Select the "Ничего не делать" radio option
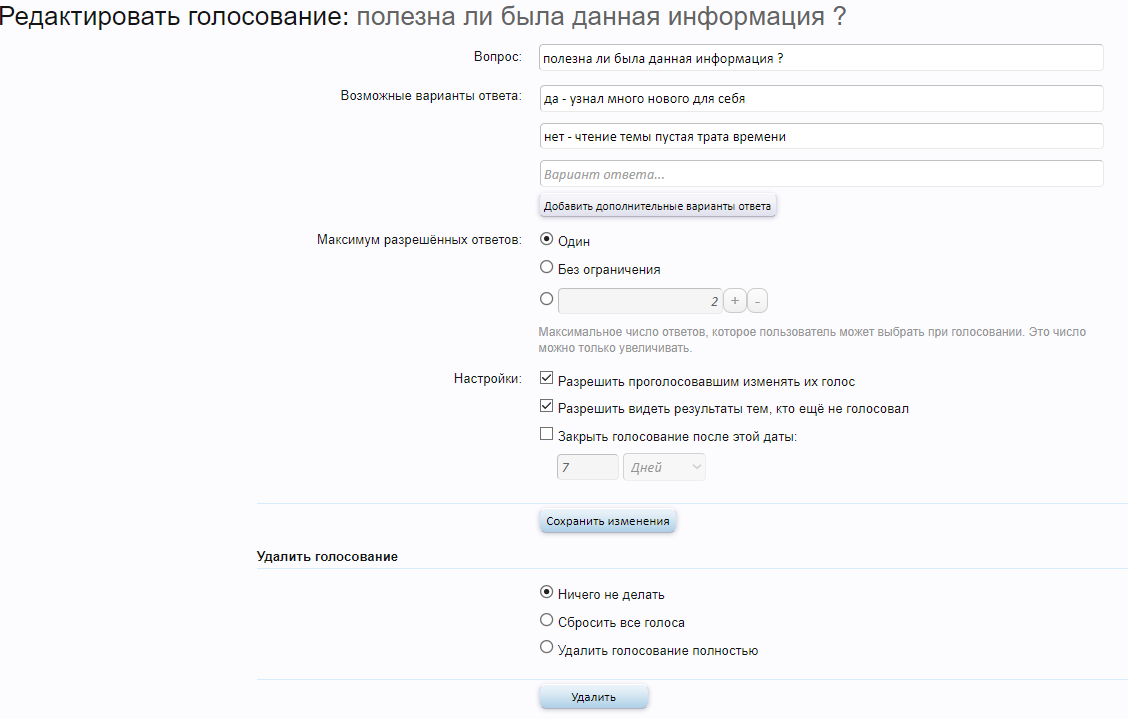 click(x=547, y=592)
